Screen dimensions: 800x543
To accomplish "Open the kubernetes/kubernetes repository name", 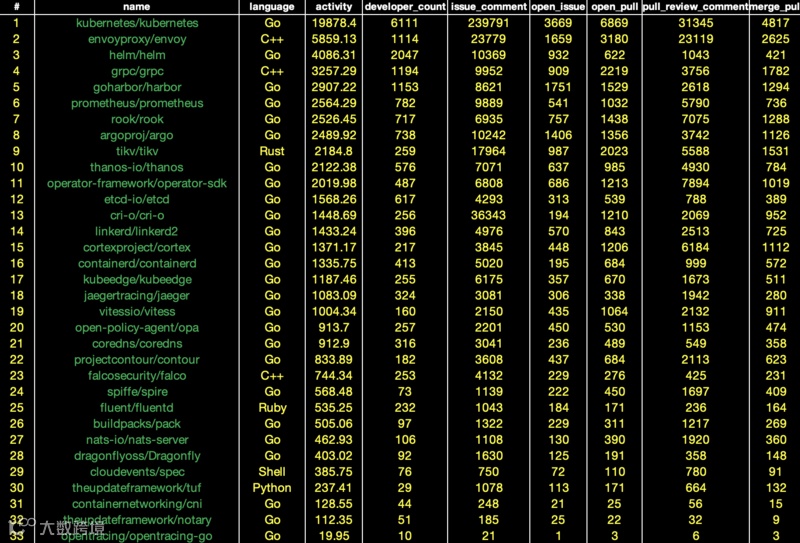I will point(137,23).
